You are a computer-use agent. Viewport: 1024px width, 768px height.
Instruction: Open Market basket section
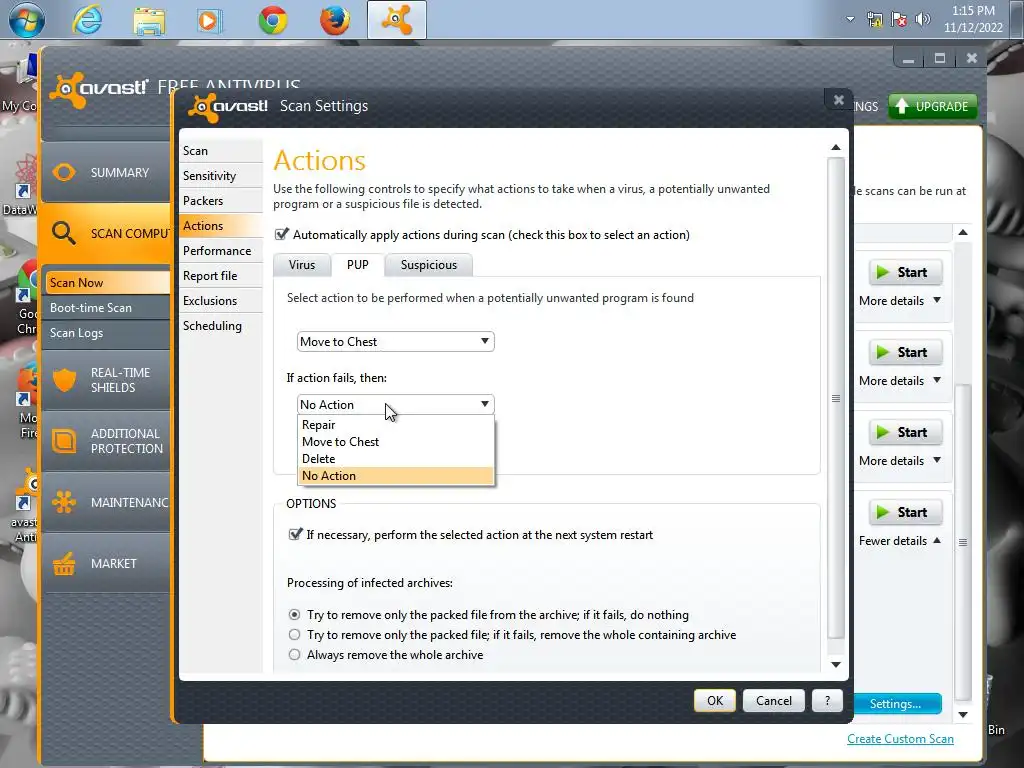[106, 563]
